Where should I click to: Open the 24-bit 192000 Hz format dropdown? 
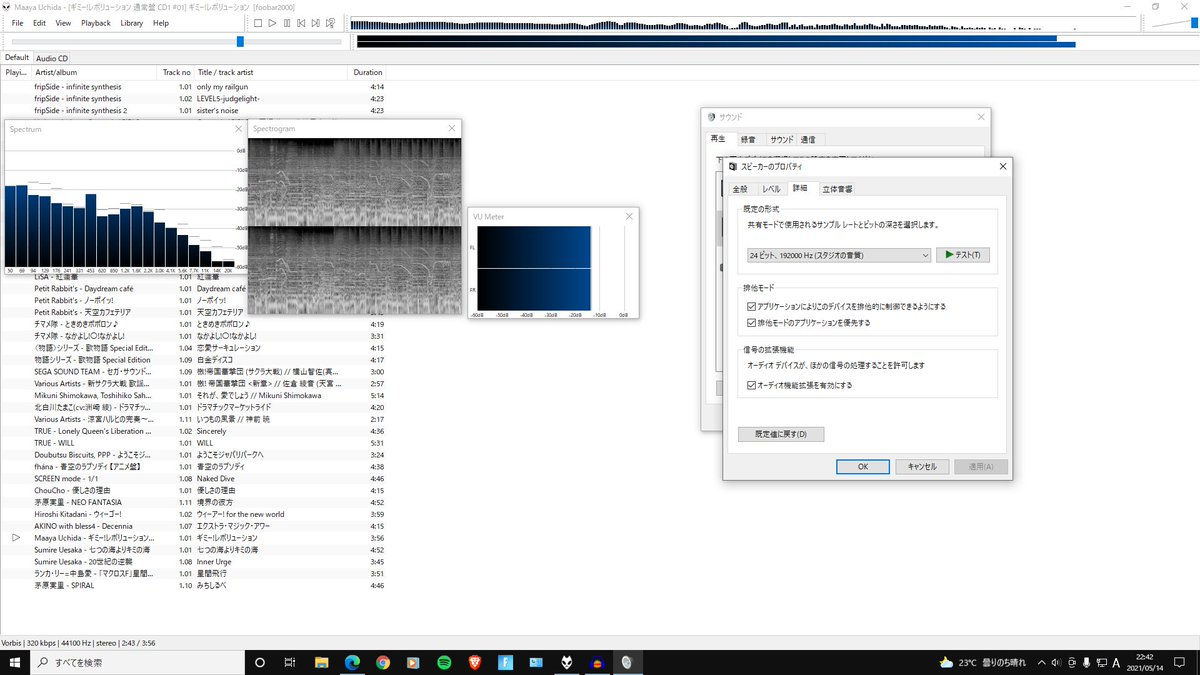point(838,255)
